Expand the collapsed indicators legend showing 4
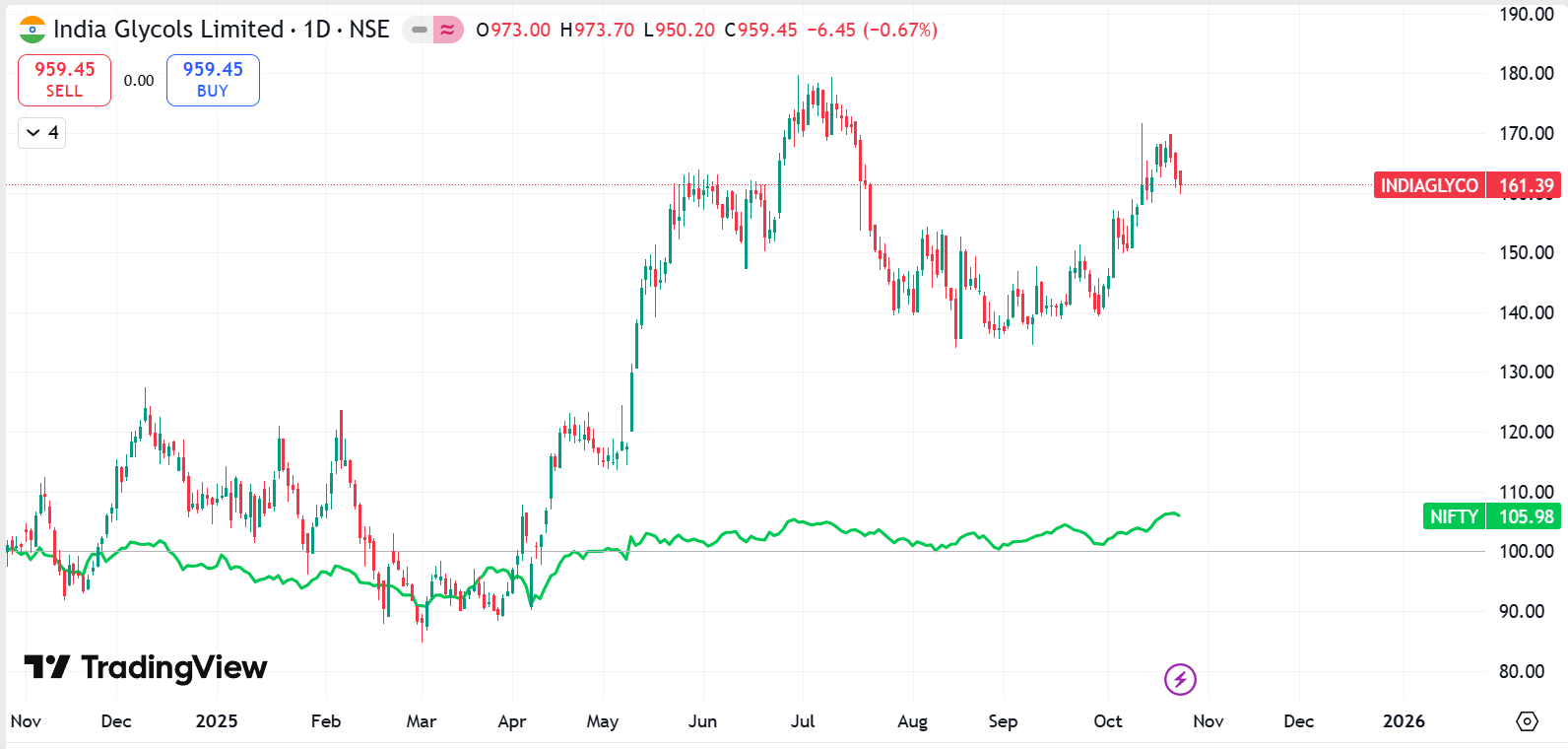 point(41,132)
